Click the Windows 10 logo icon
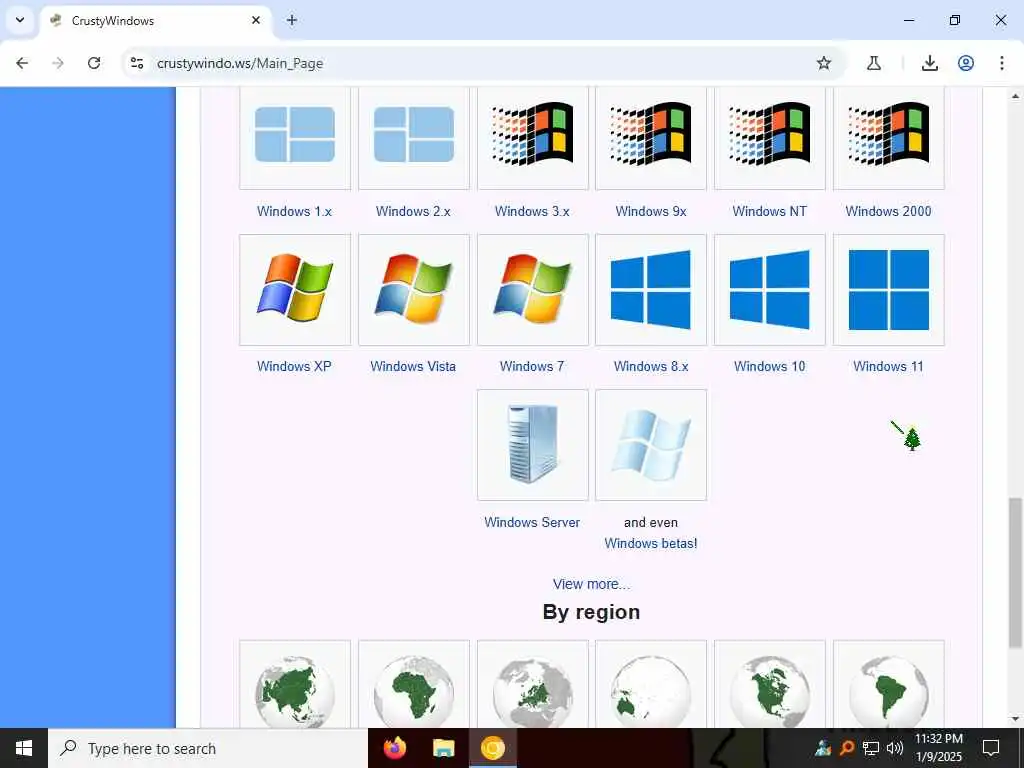 click(x=770, y=289)
